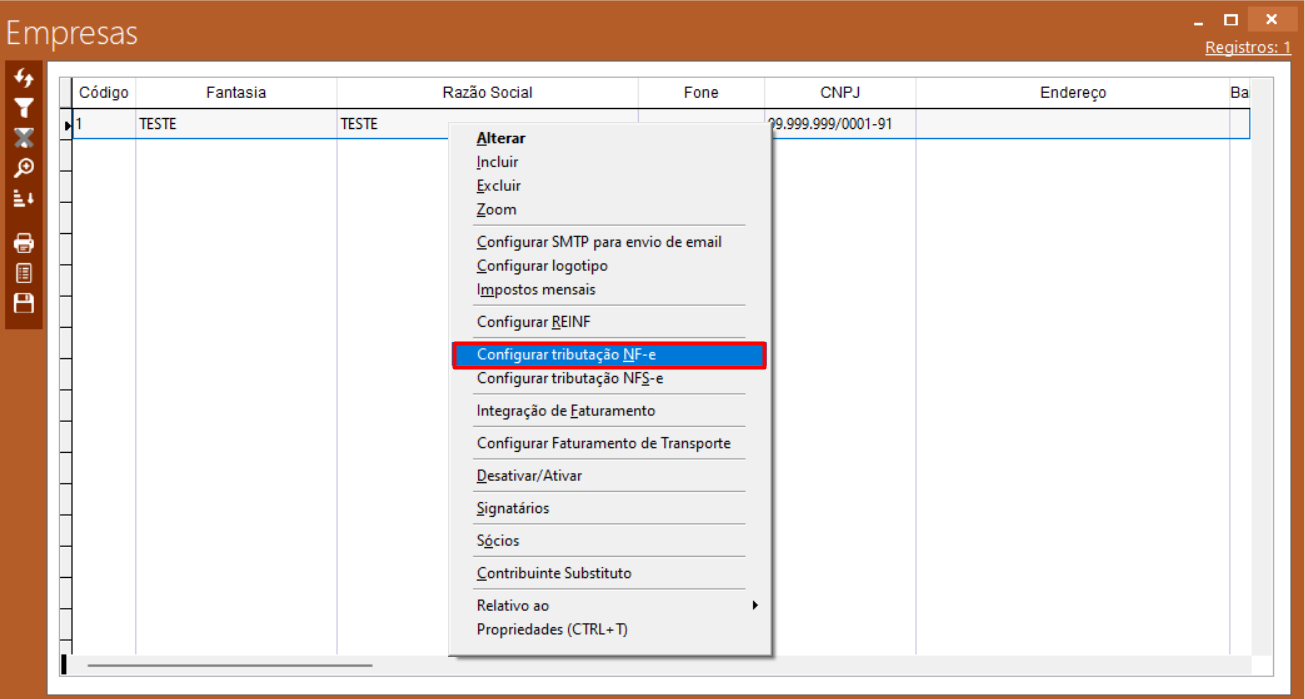Open Propriedades (CTRL+T) entry
This screenshot has width=1305, height=699.
[552, 630]
